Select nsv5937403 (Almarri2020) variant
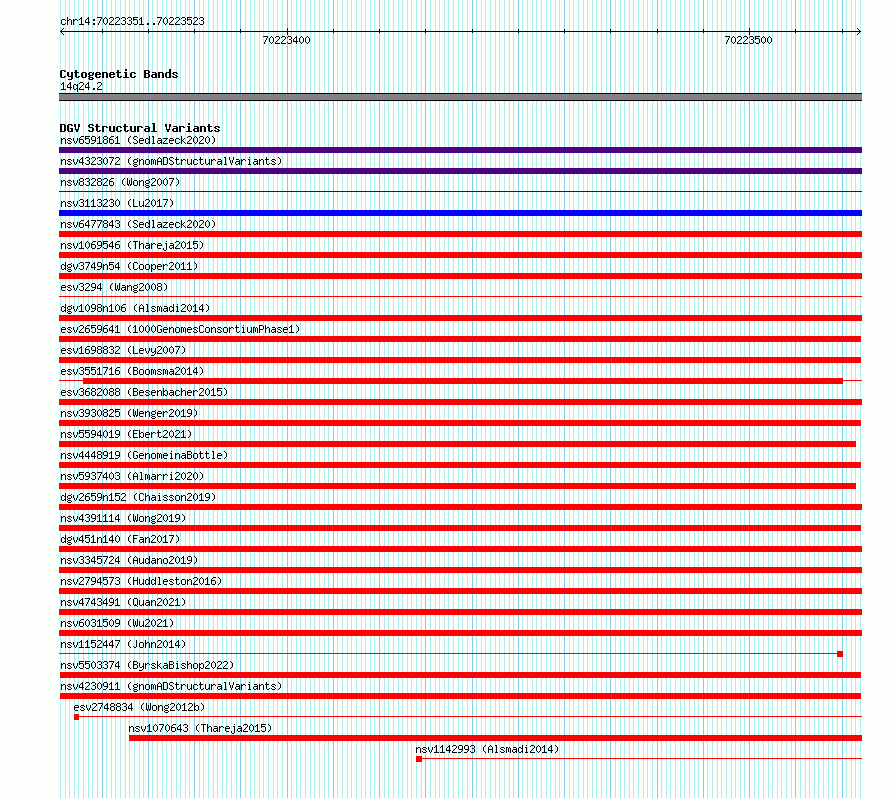Image resolution: width=890 pixels, height=798 pixels. [x=132, y=476]
